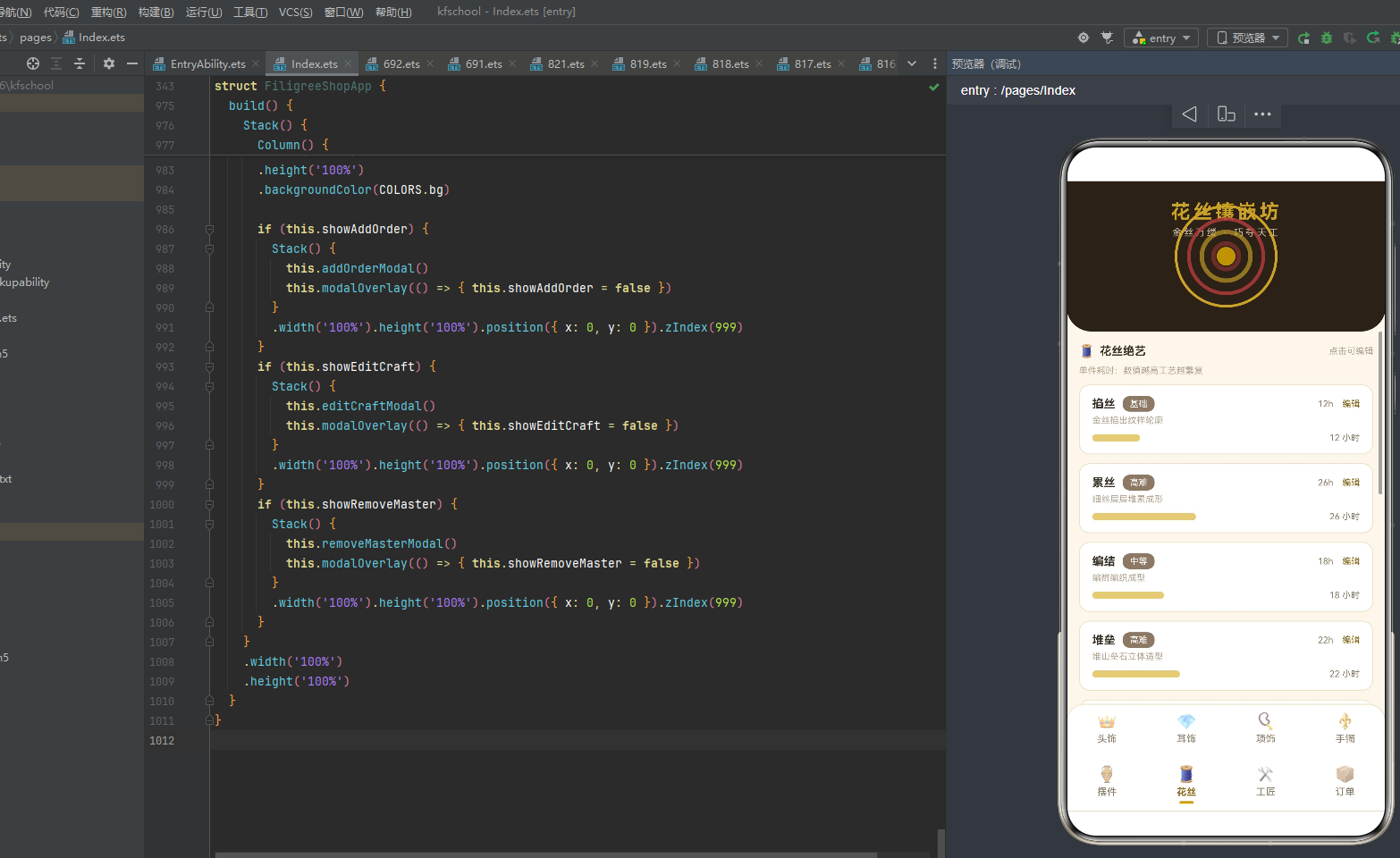1400x858 pixels.
Task: Open the 重构(R) menu
Action: pyautogui.click(x=108, y=12)
